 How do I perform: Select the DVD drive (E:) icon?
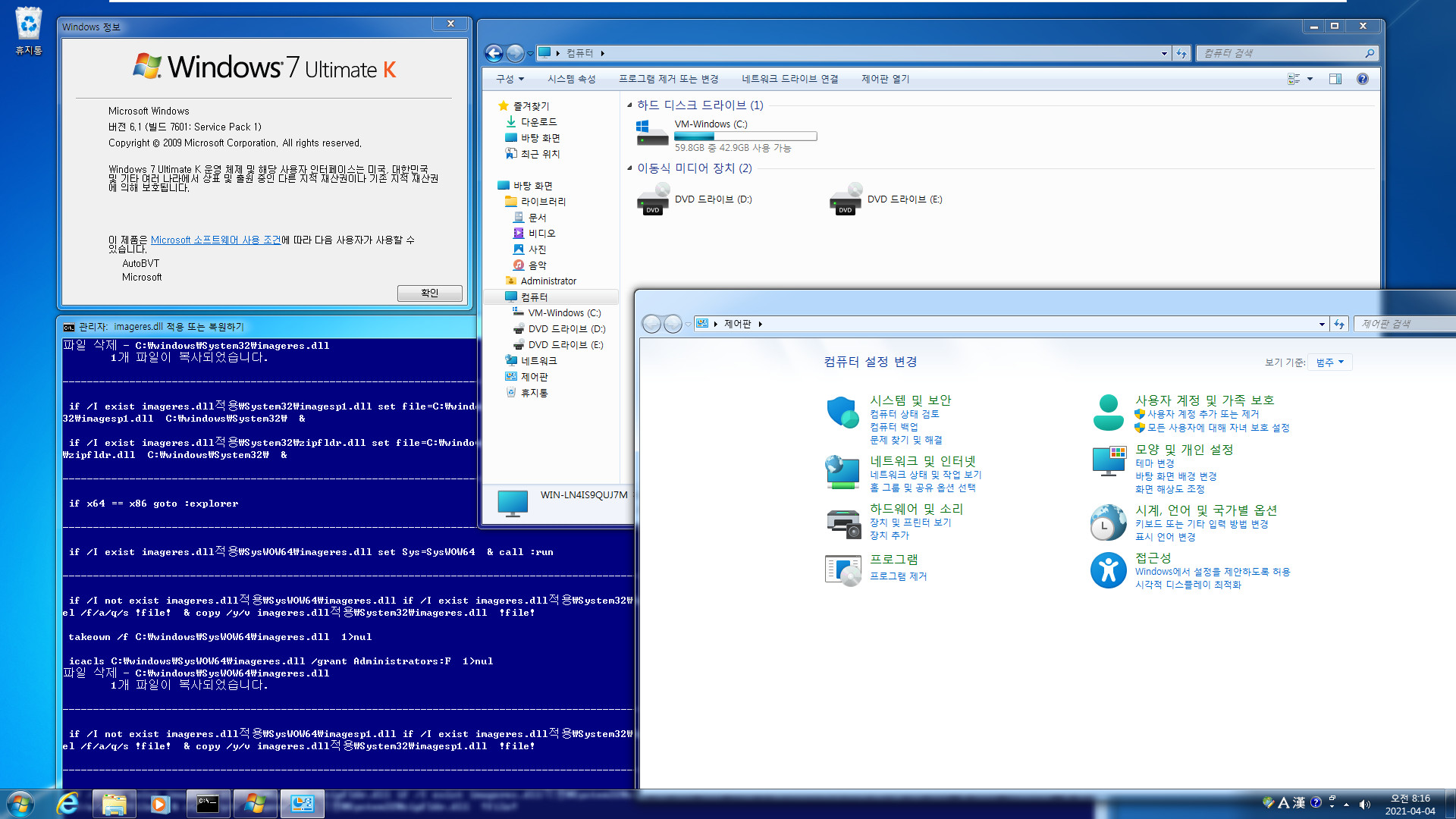click(x=846, y=199)
